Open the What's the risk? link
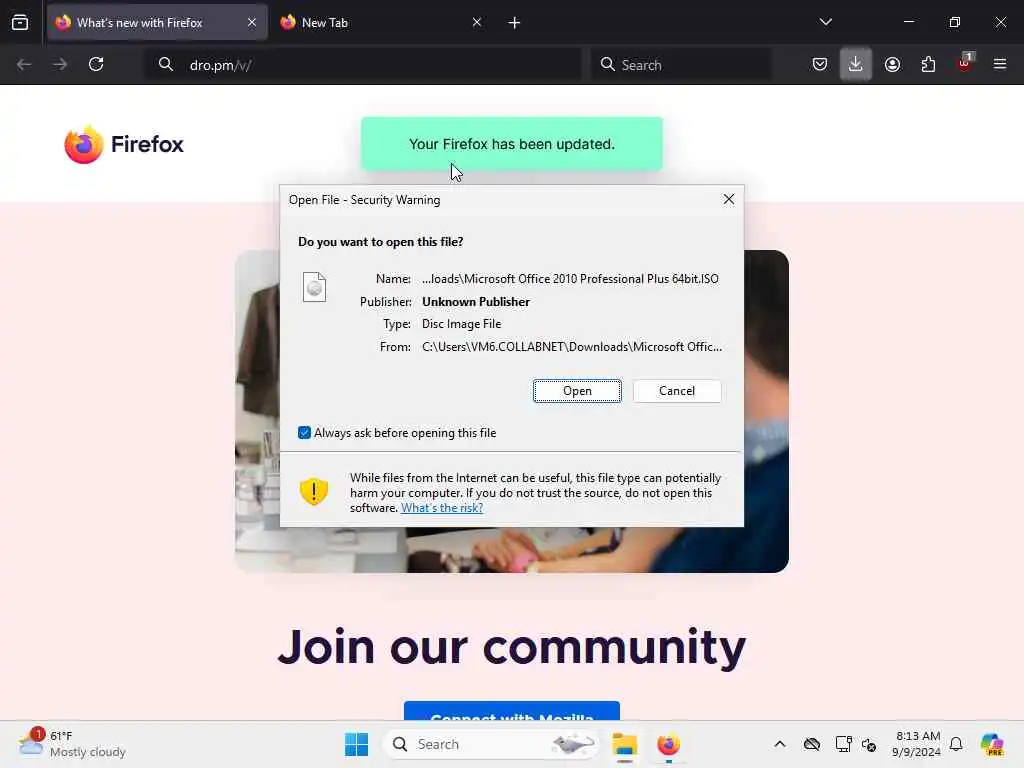The image size is (1024, 768). (x=441, y=508)
